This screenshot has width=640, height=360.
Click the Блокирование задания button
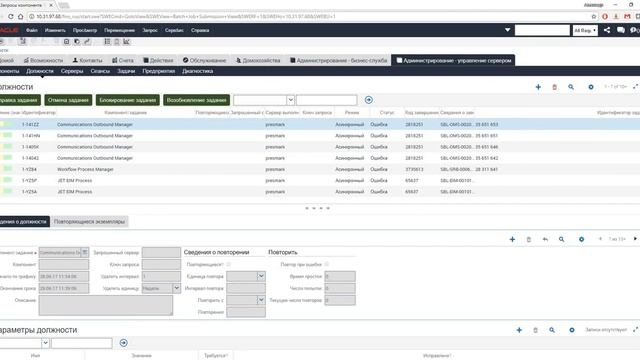[128, 100]
